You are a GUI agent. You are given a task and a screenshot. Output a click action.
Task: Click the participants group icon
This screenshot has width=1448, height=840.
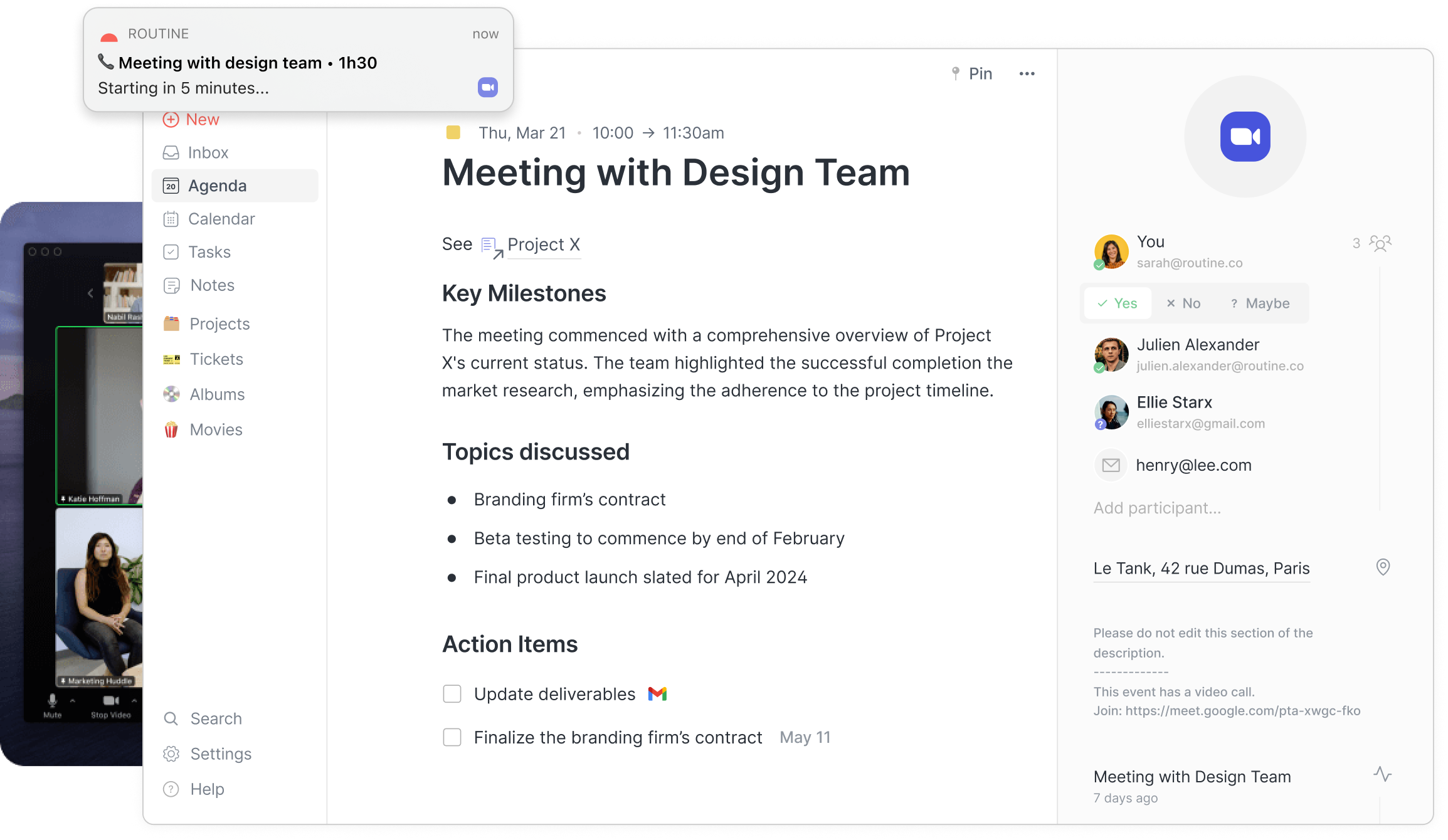click(x=1380, y=243)
